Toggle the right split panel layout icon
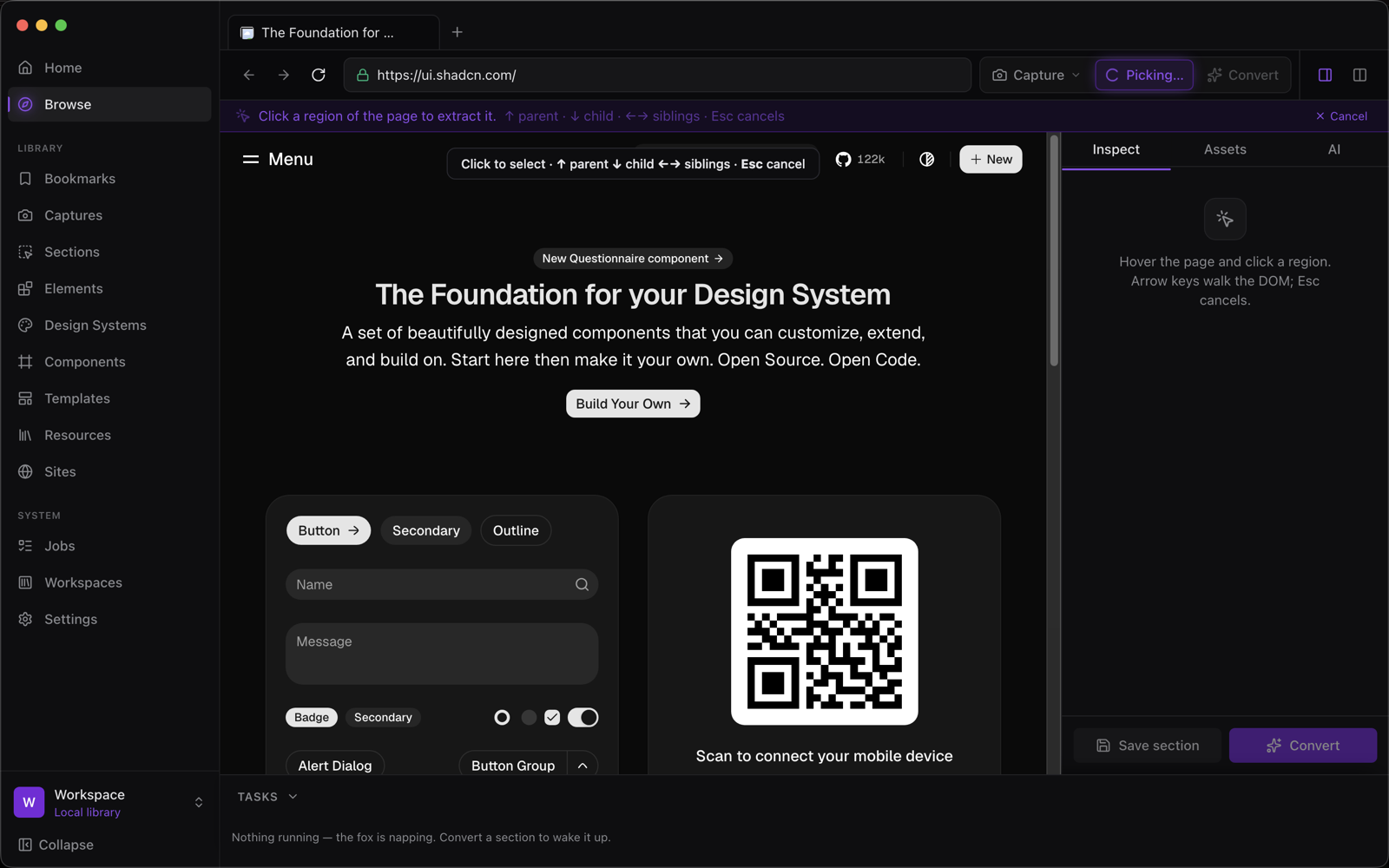 (1359, 76)
